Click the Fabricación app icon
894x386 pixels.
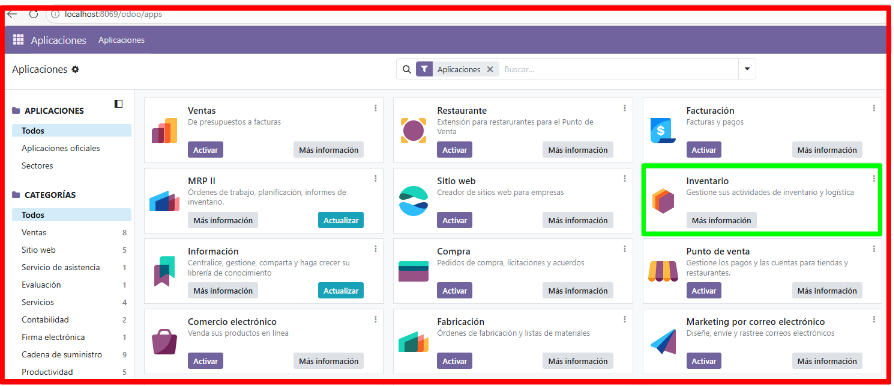tap(413, 342)
